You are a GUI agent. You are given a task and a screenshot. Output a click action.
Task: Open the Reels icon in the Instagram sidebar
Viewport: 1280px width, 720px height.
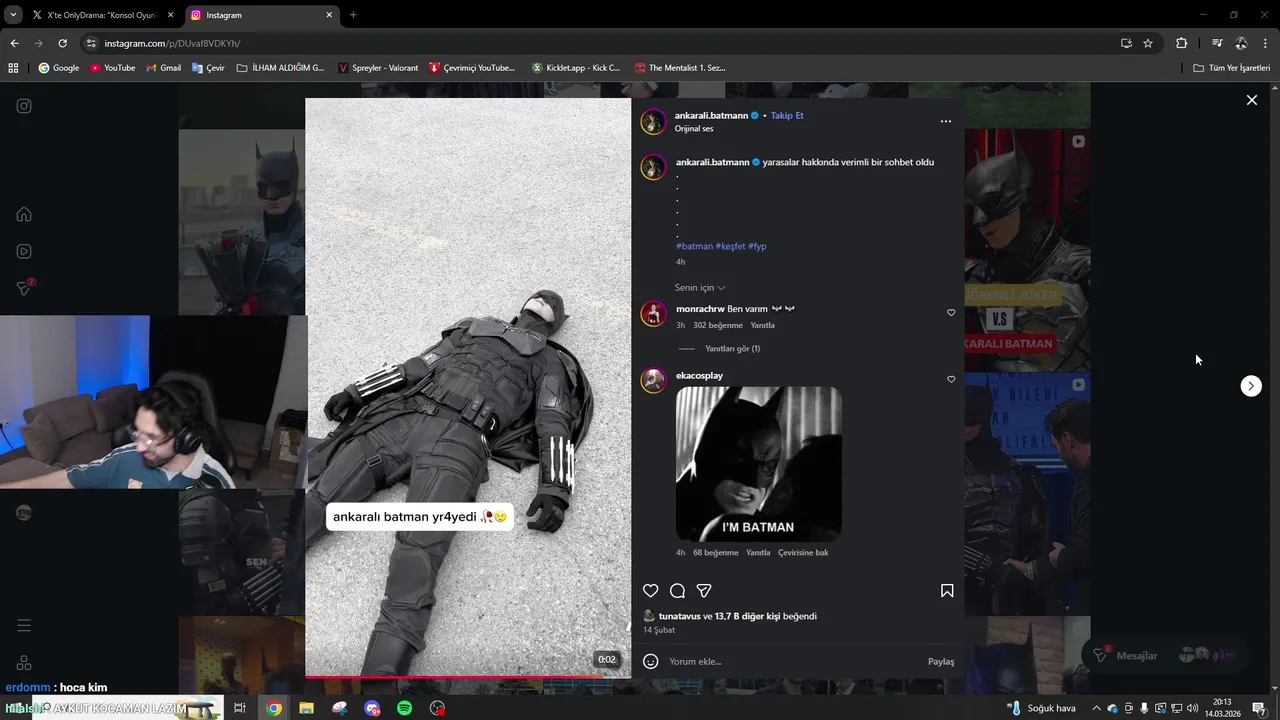[24, 251]
